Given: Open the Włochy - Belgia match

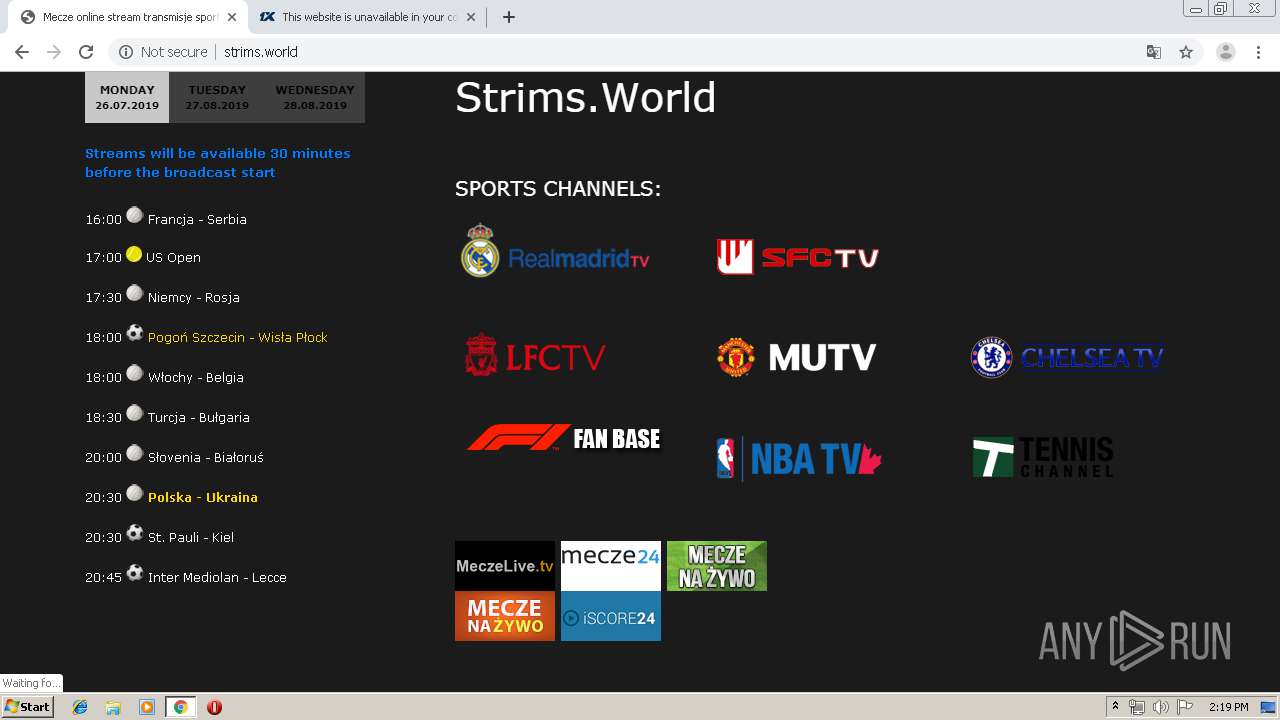Looking at the screenshot, I should coord(196,377).
